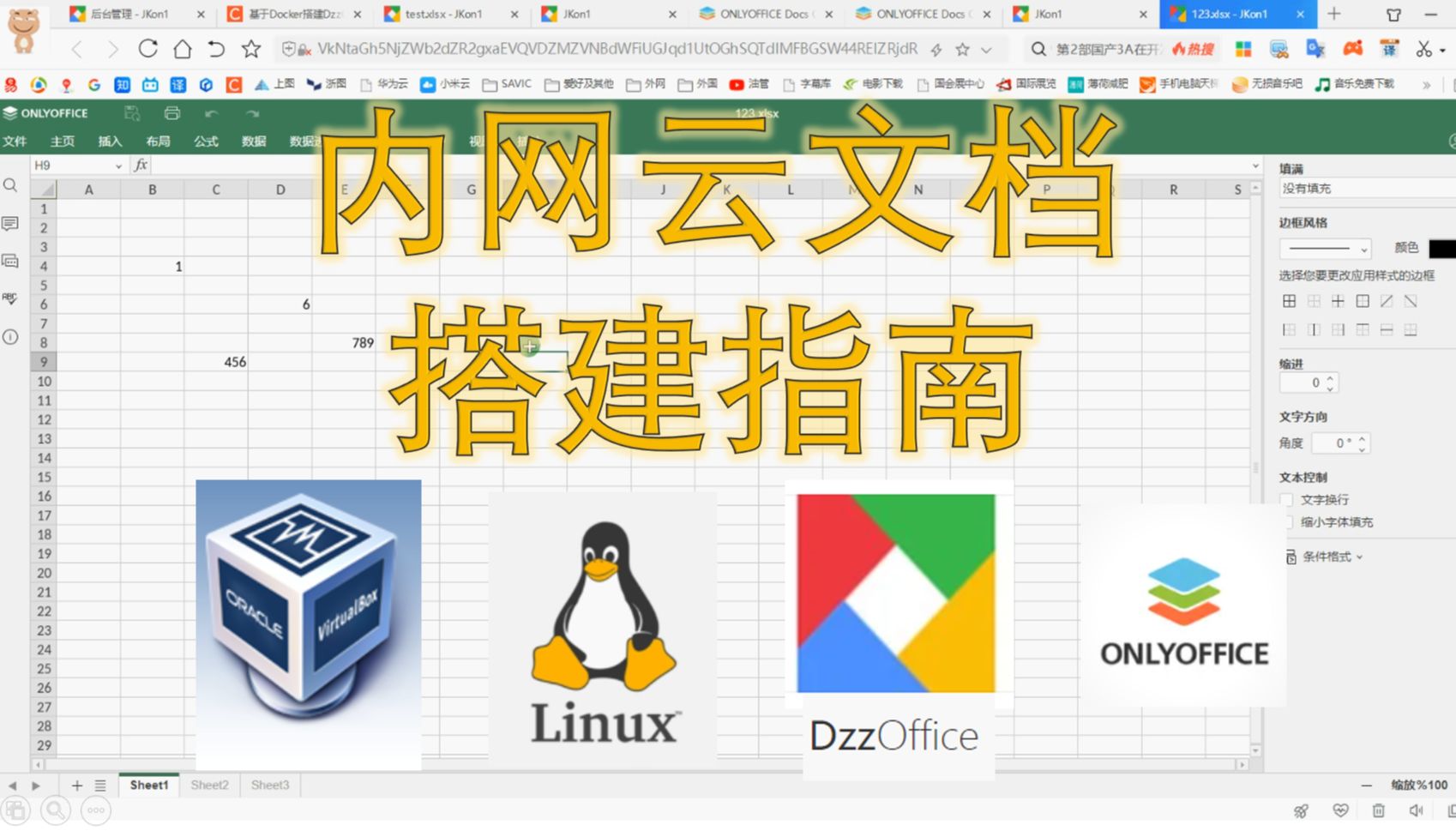Apply outer borders icon in border grid
The width and height of the screenshot is (1456, 831).
tap(1363, 301)
